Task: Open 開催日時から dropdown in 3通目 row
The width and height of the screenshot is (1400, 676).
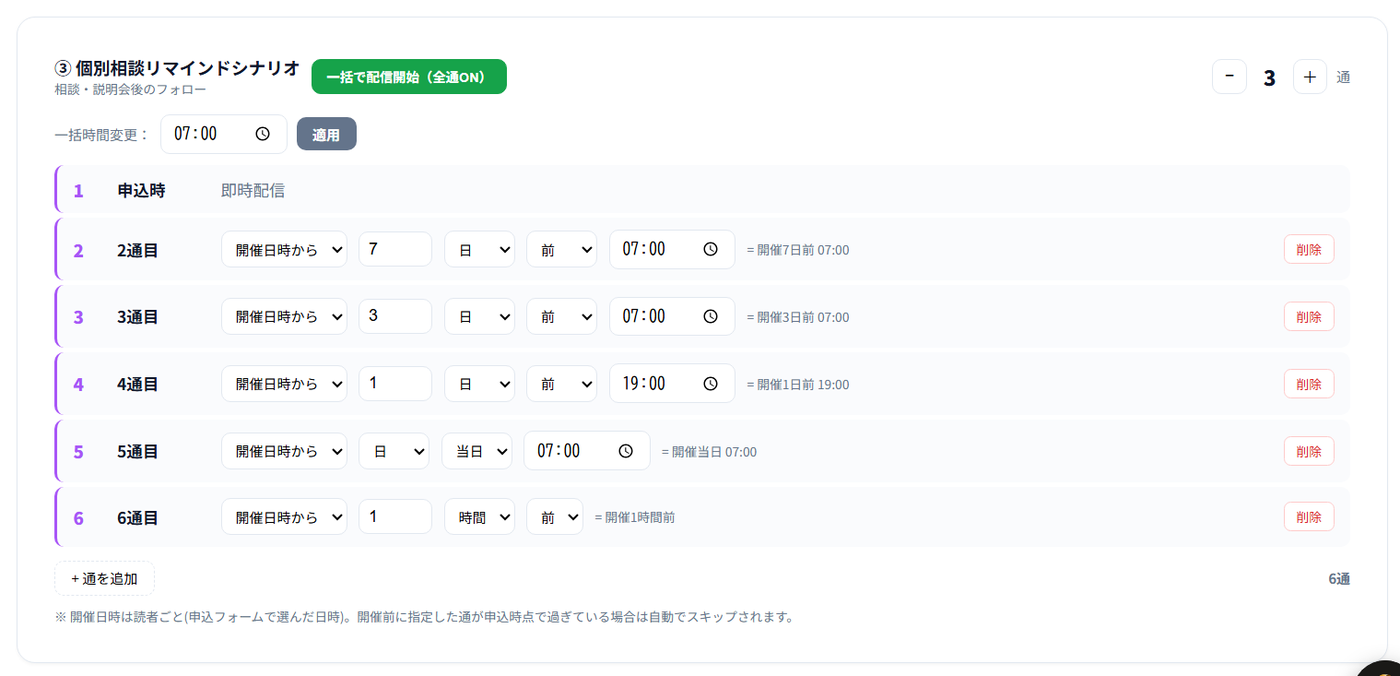Action: tap(284, 316)
